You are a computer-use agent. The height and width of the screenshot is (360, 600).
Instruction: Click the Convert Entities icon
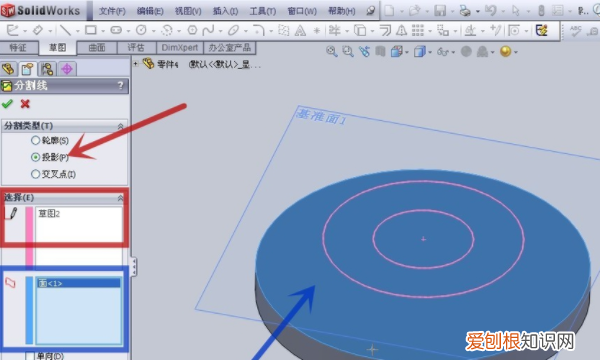click(x=360, y=30)
